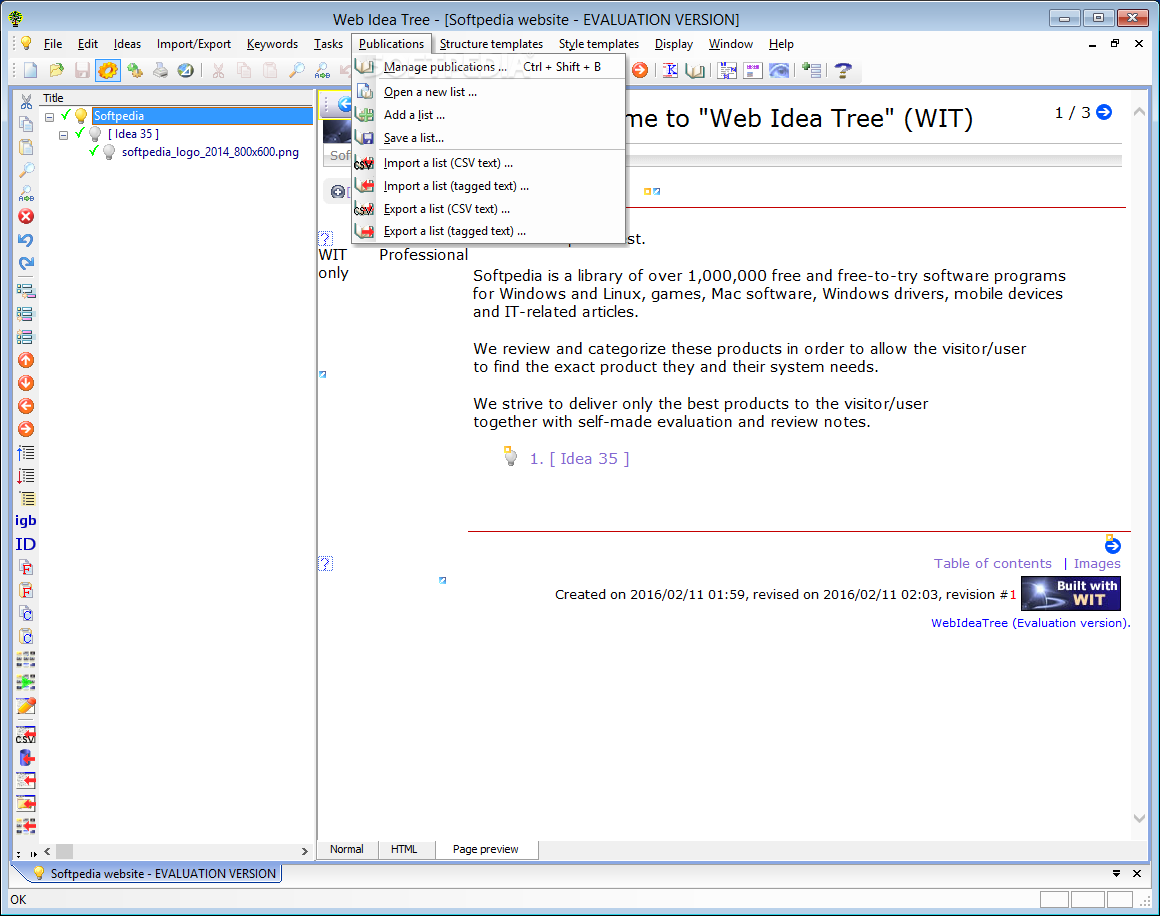1160x916 pixels.
Task: Collapse the [ Idea 35 ] tree node
Action: pos(64,135)
